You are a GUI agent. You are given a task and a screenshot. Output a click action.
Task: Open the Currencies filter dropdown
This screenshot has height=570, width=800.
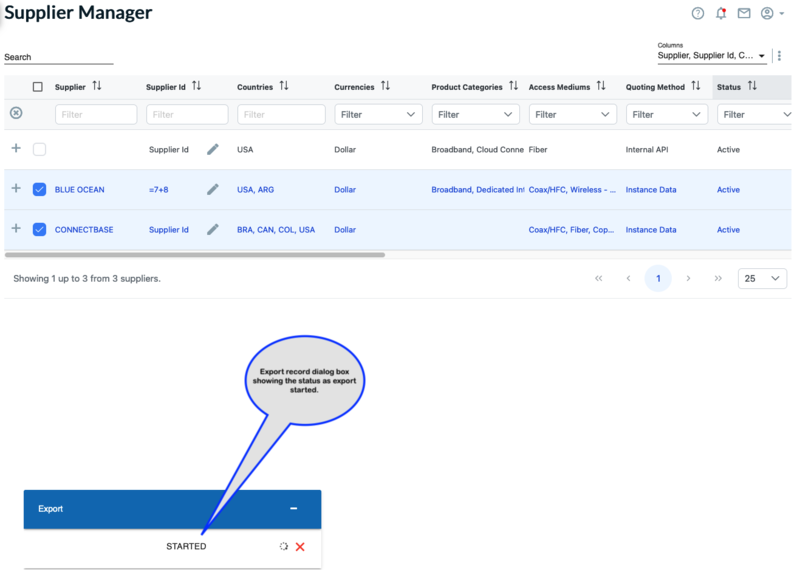pyautogui.click(x=378, y=115)
